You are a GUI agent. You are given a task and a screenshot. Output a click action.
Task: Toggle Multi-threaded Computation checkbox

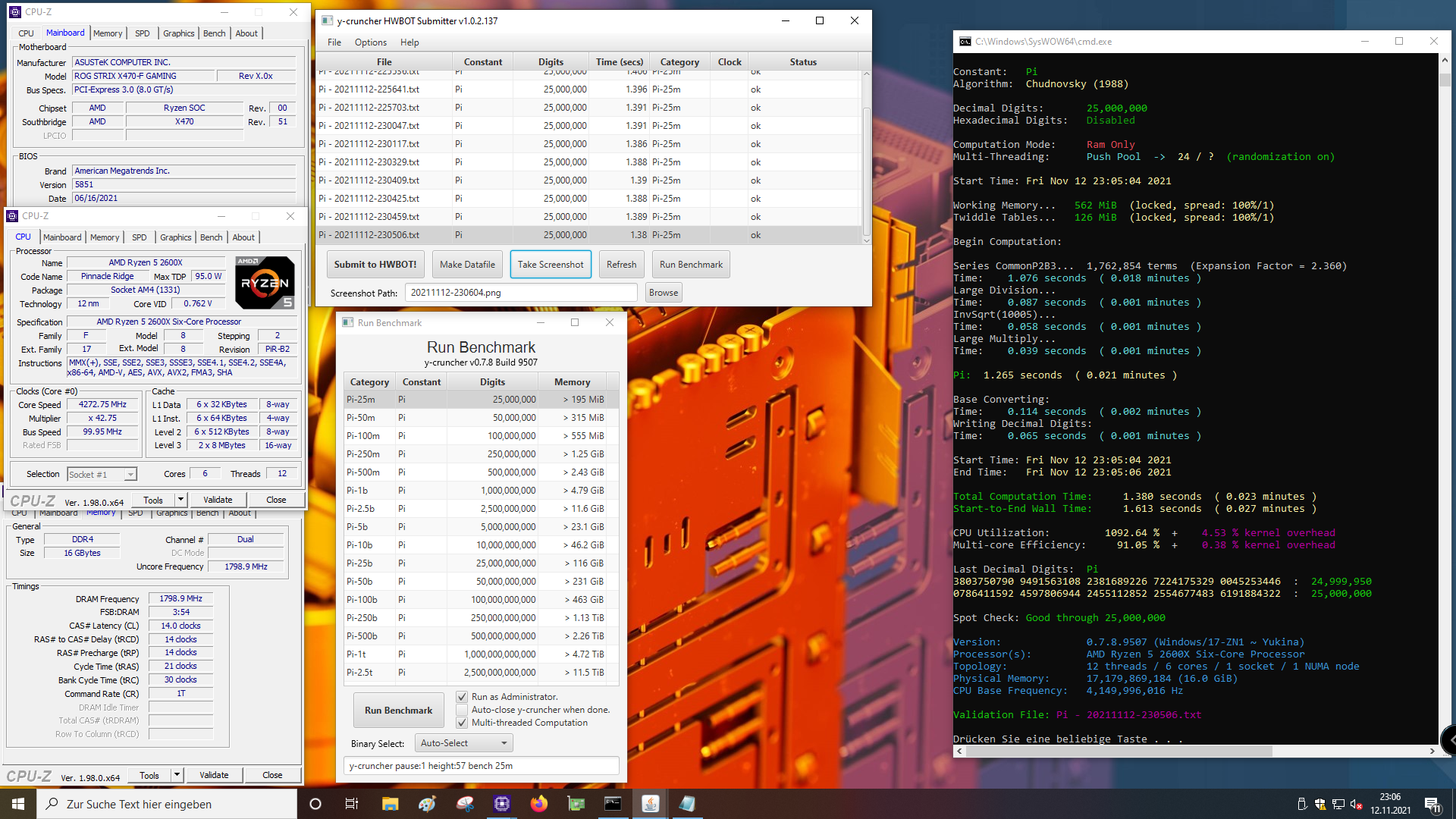[462, 723]
